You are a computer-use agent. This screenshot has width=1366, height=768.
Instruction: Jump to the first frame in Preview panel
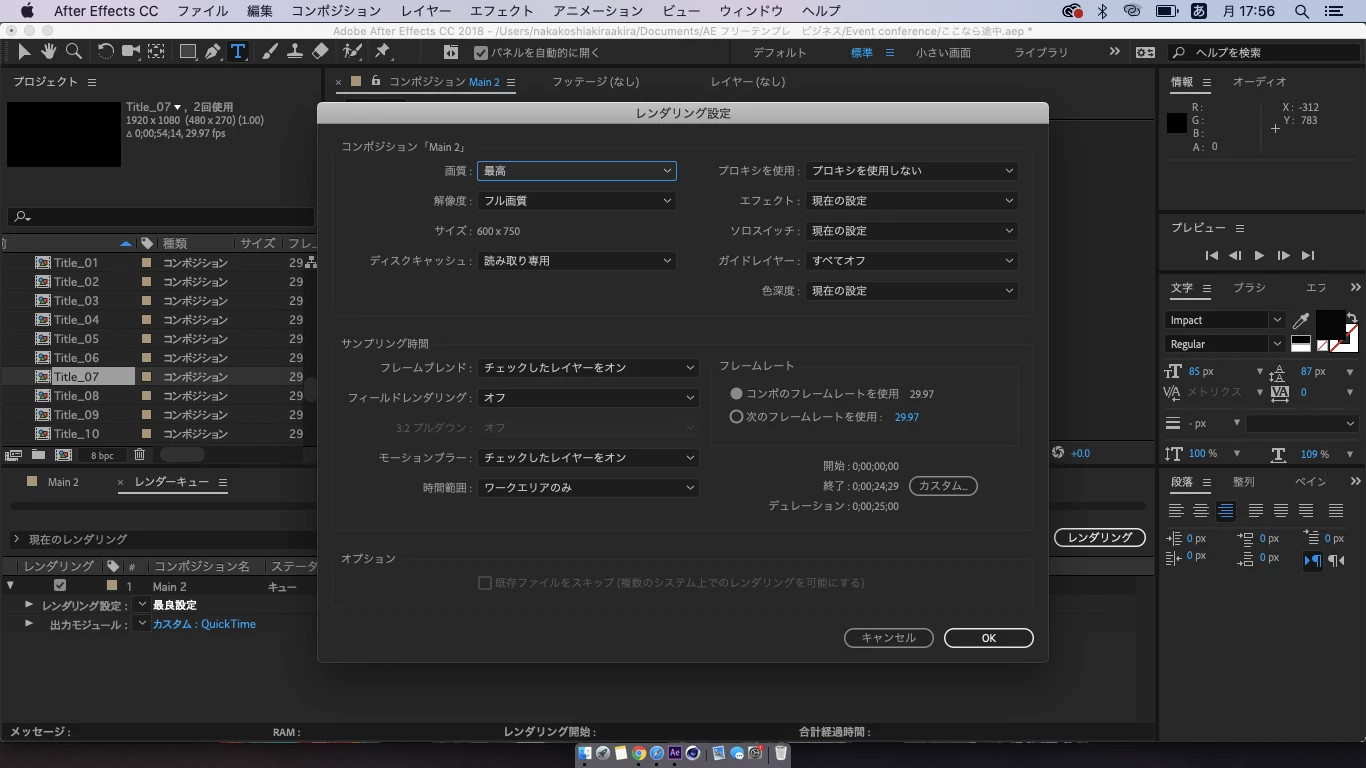[x=1211, y=256]
